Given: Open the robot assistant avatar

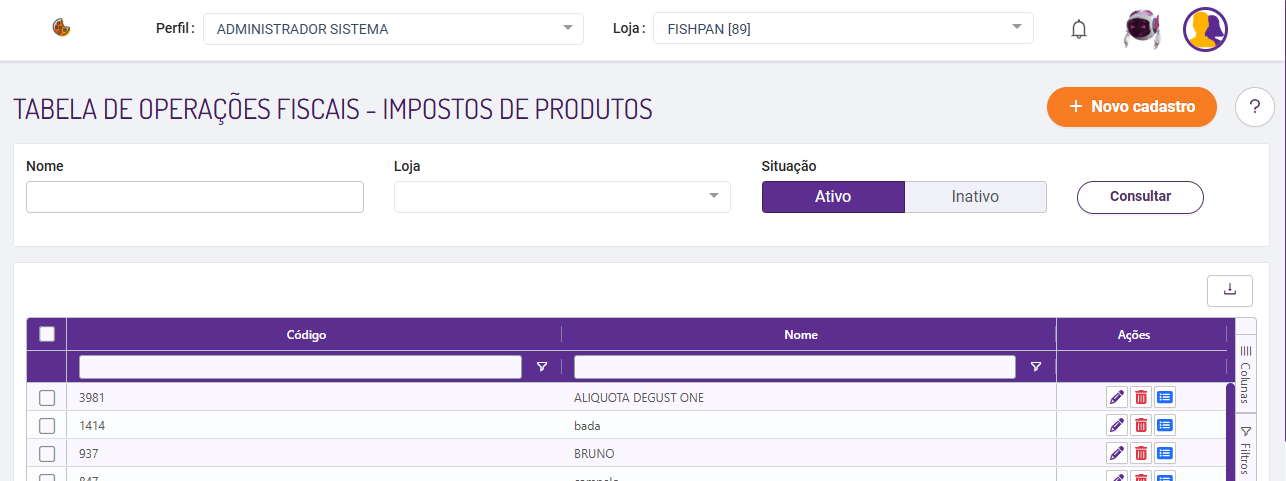Looking at the screenshot, I should point(1141,29).
